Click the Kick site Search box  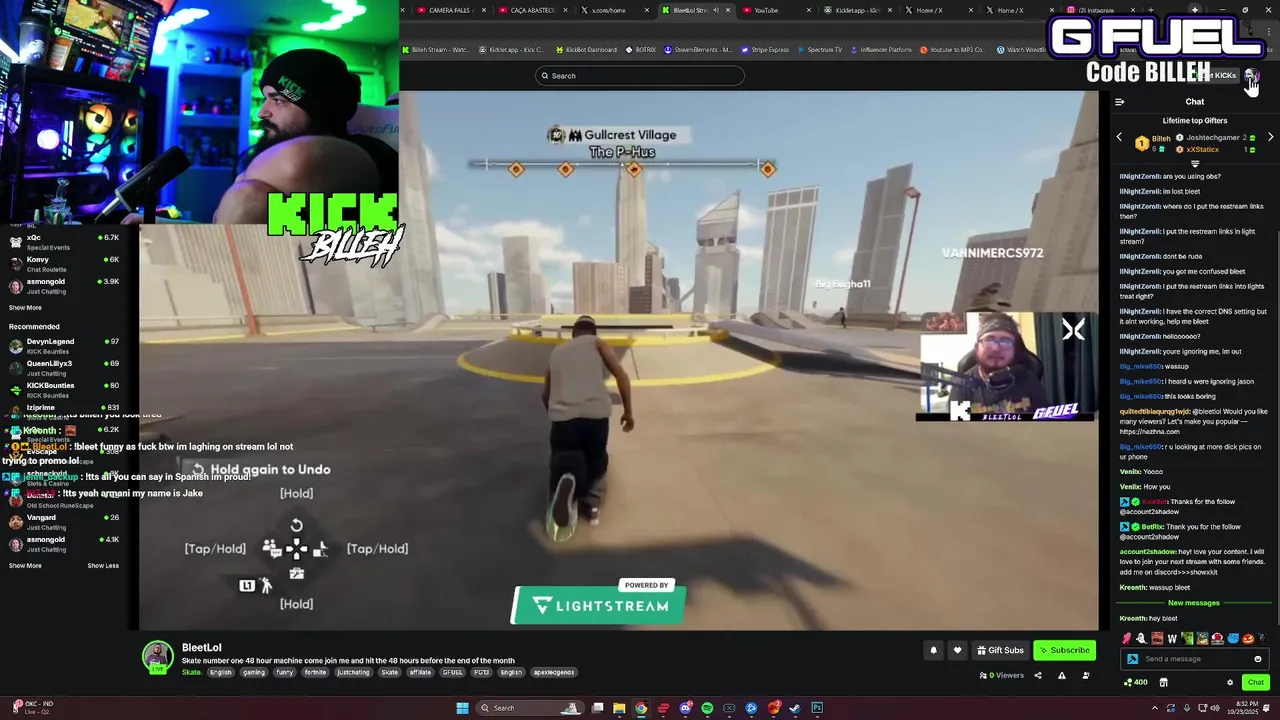coord(640,76)
